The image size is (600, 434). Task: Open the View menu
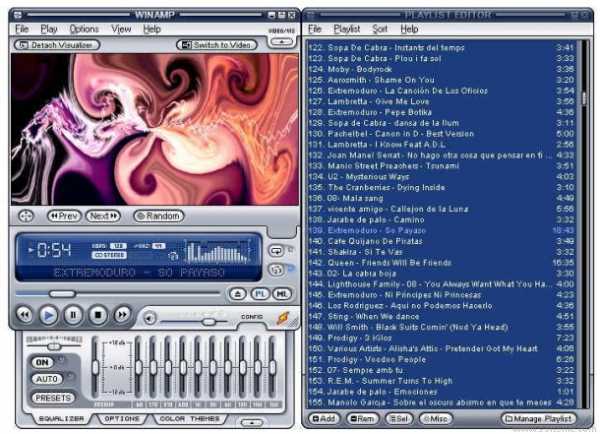121,29
